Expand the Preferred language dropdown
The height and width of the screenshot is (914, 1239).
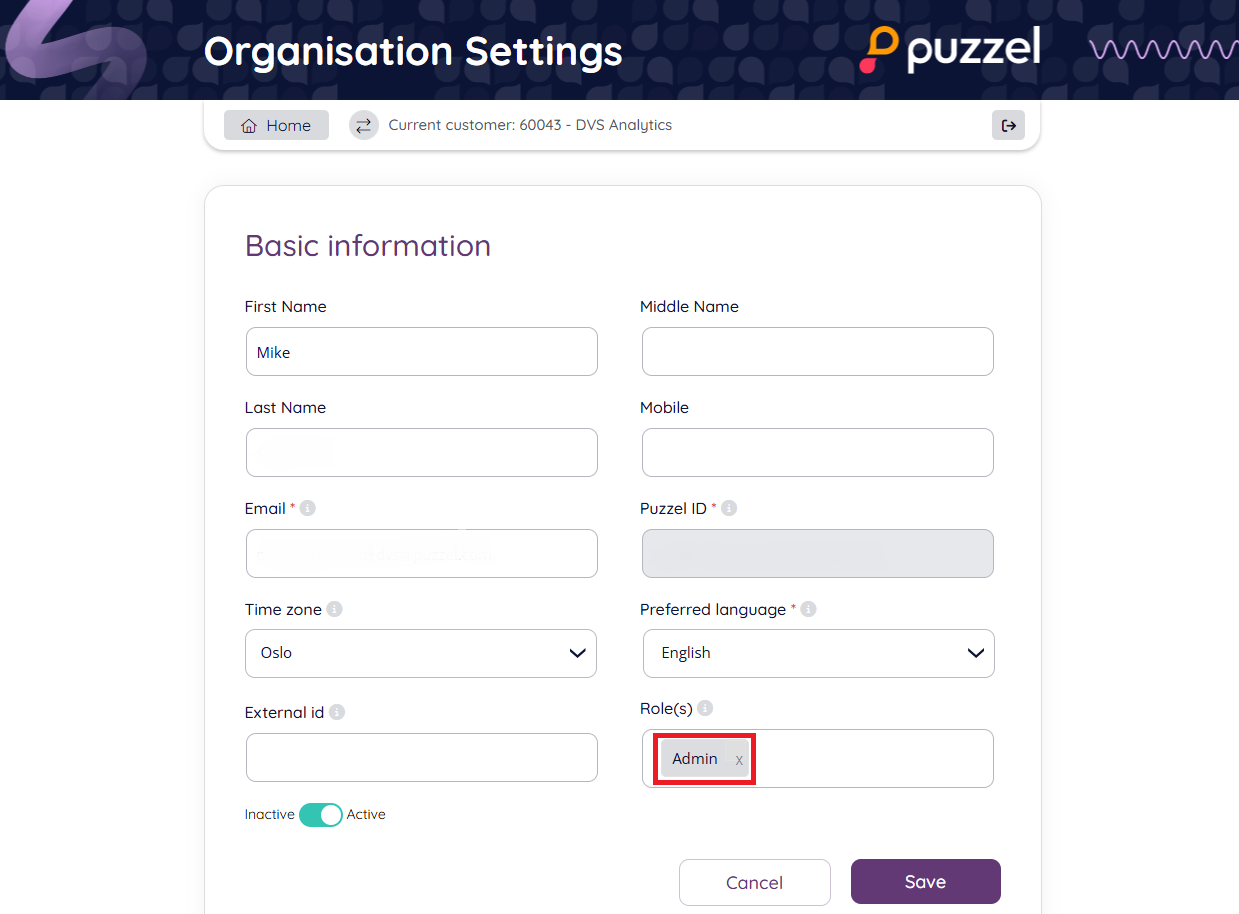[818, 653]
